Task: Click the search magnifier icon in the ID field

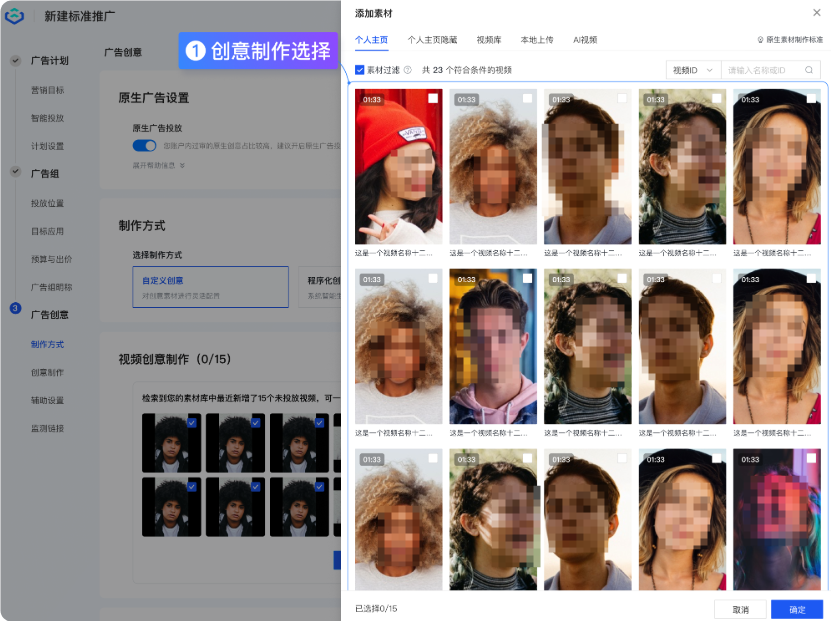Action: click(x=809, y=70)
